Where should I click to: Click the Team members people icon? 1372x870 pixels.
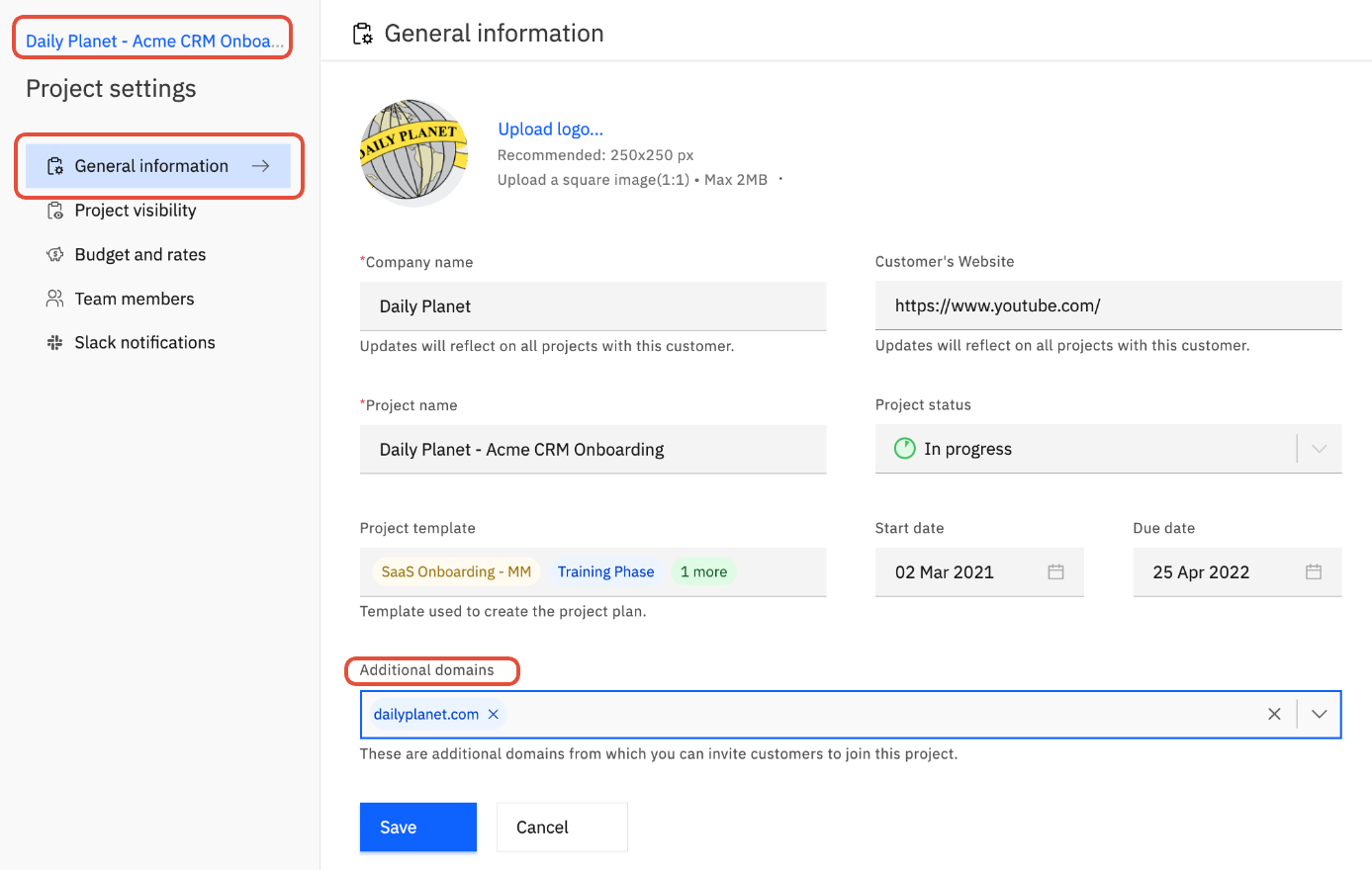(x=55, y=299)
